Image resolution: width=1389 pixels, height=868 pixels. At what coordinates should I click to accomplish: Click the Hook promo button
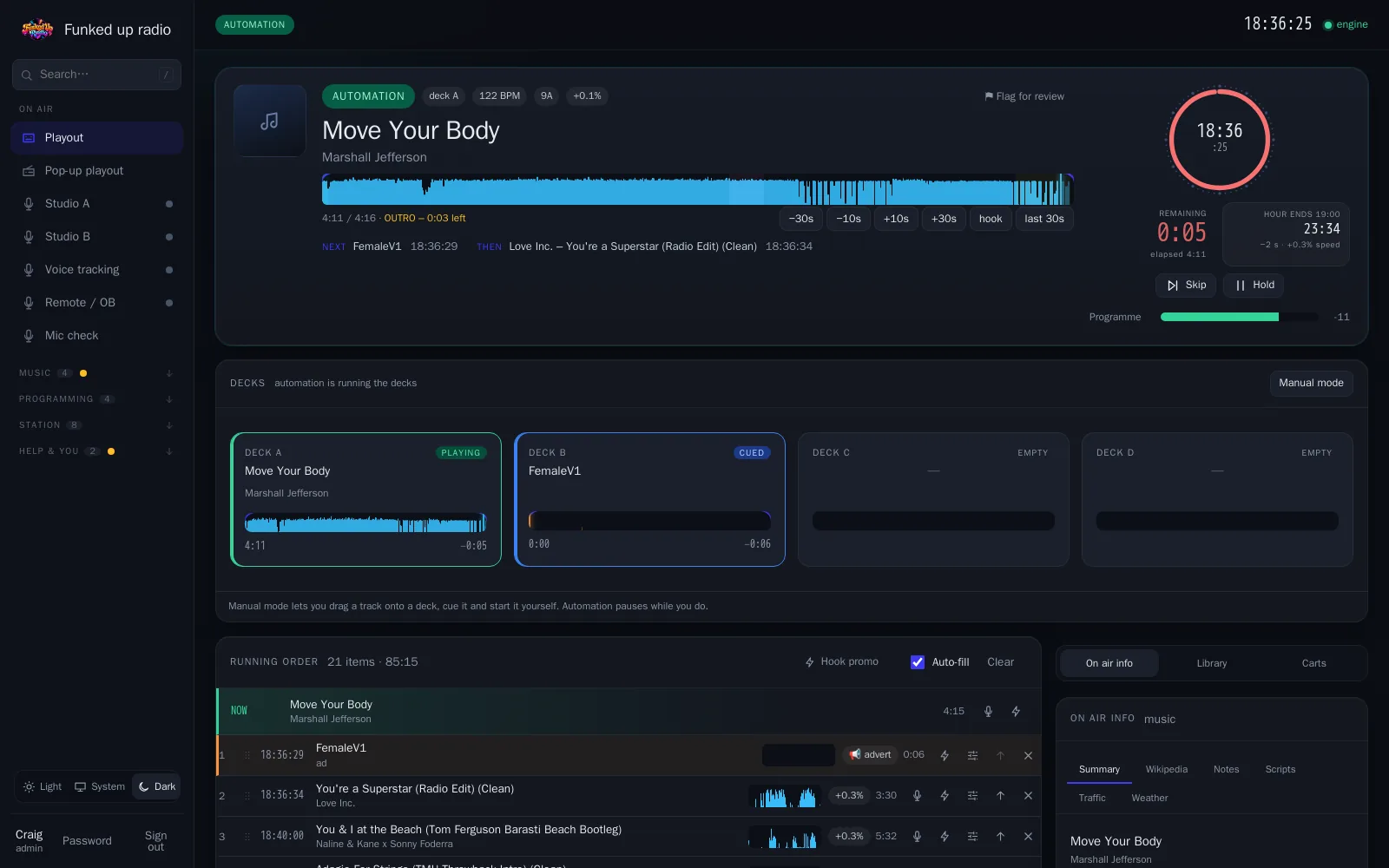tap(841, 662)
